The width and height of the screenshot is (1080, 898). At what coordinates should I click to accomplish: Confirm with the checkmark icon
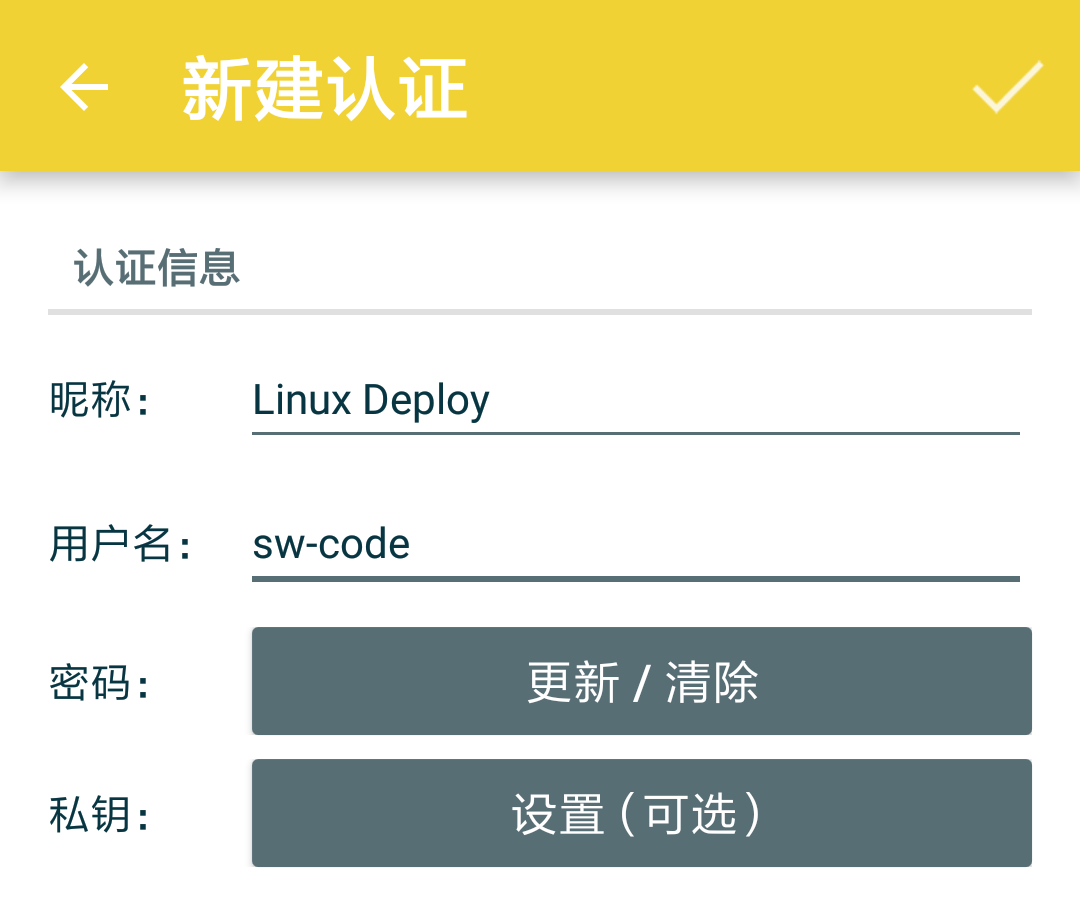point(1007,87)
